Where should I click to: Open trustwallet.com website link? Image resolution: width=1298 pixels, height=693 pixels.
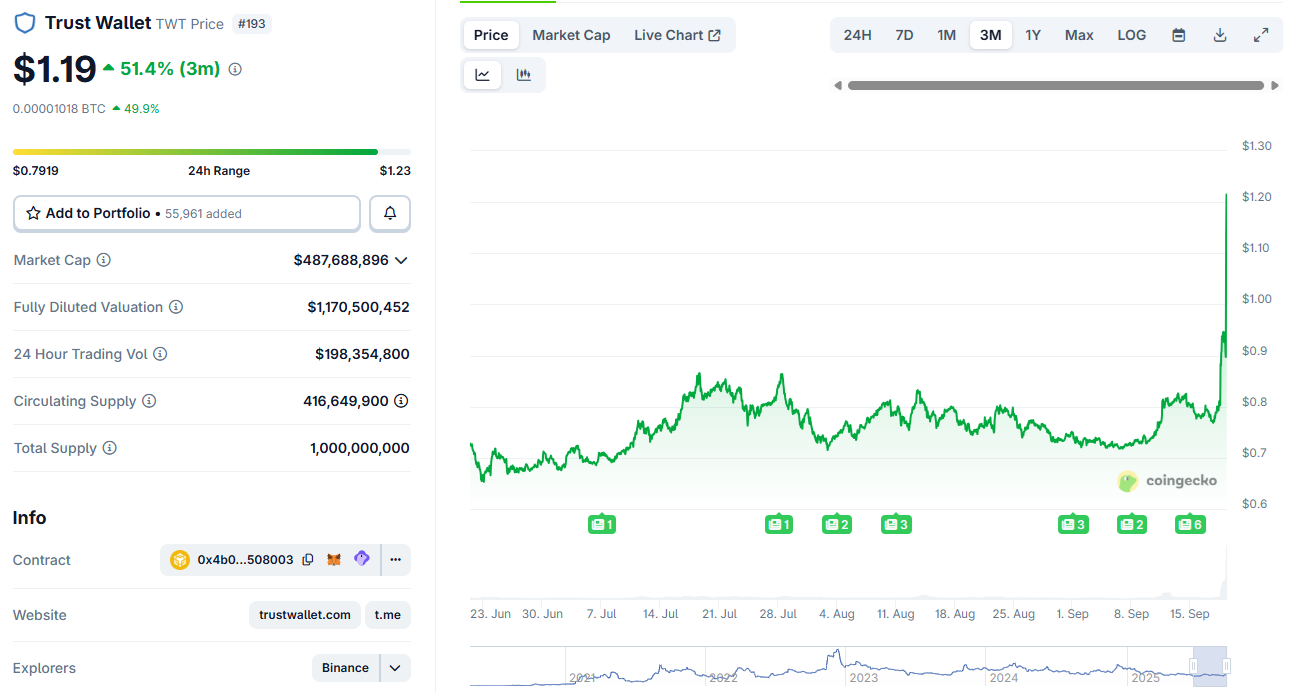point(304,615)
